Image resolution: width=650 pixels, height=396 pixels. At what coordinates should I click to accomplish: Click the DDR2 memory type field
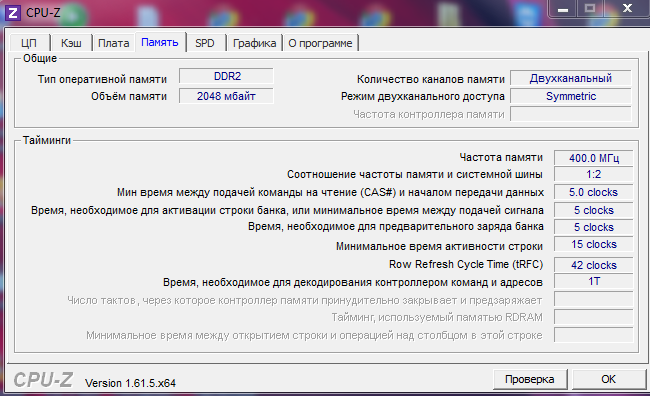[x=226, y=76]
